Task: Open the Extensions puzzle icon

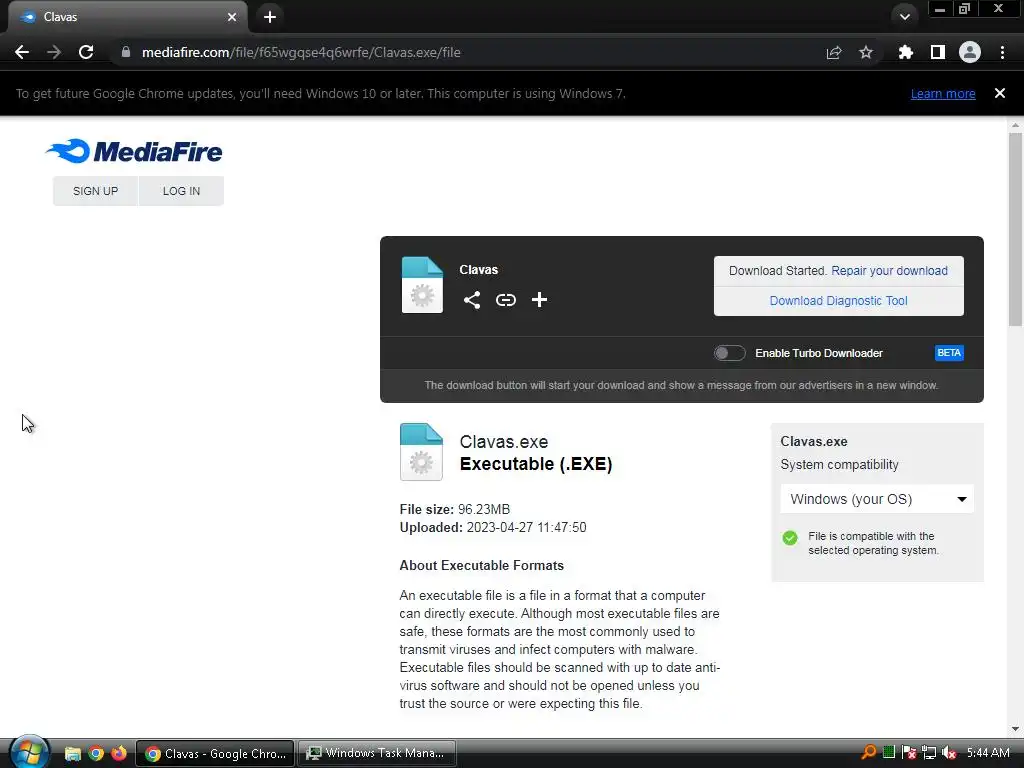Action: pyautogui.click(x=905, y=52)
